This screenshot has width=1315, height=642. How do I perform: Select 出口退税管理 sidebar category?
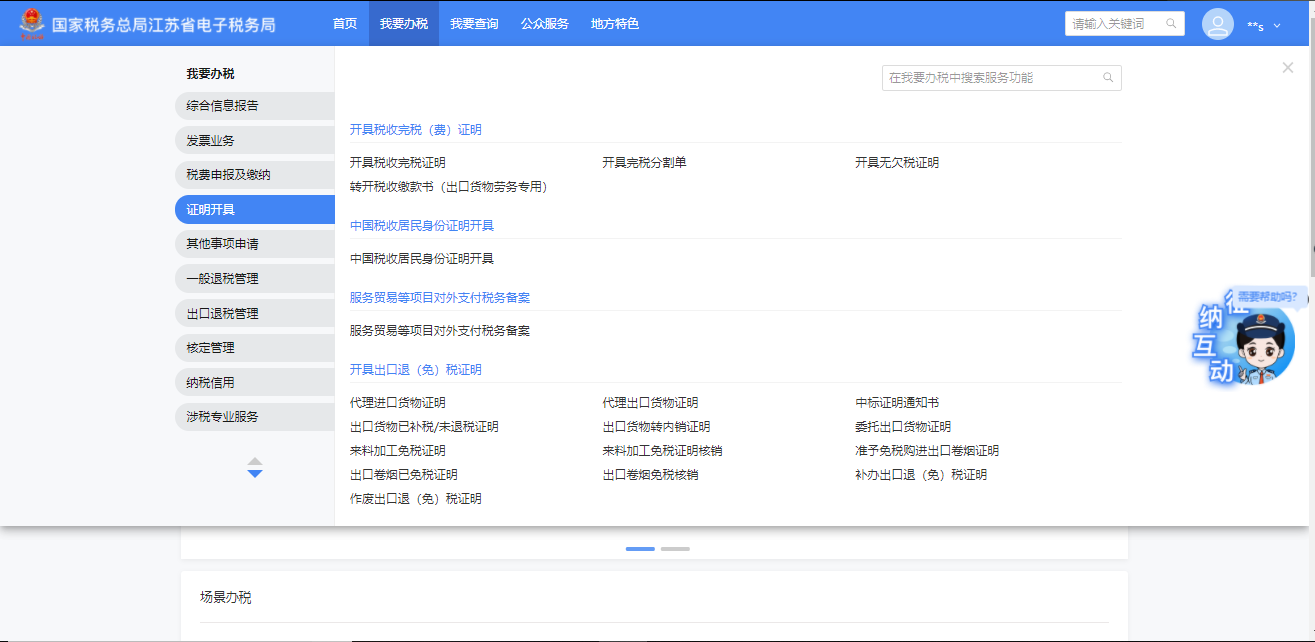(x=222, y=314)
